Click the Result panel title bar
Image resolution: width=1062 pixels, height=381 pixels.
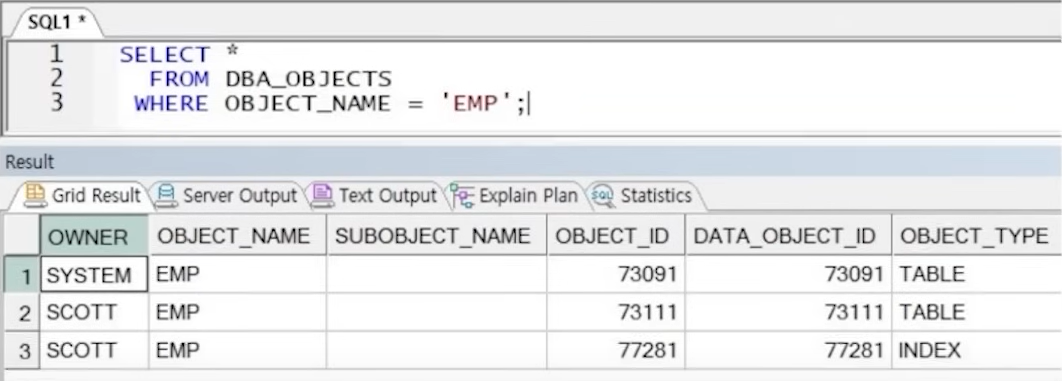(x=531, y=162)
